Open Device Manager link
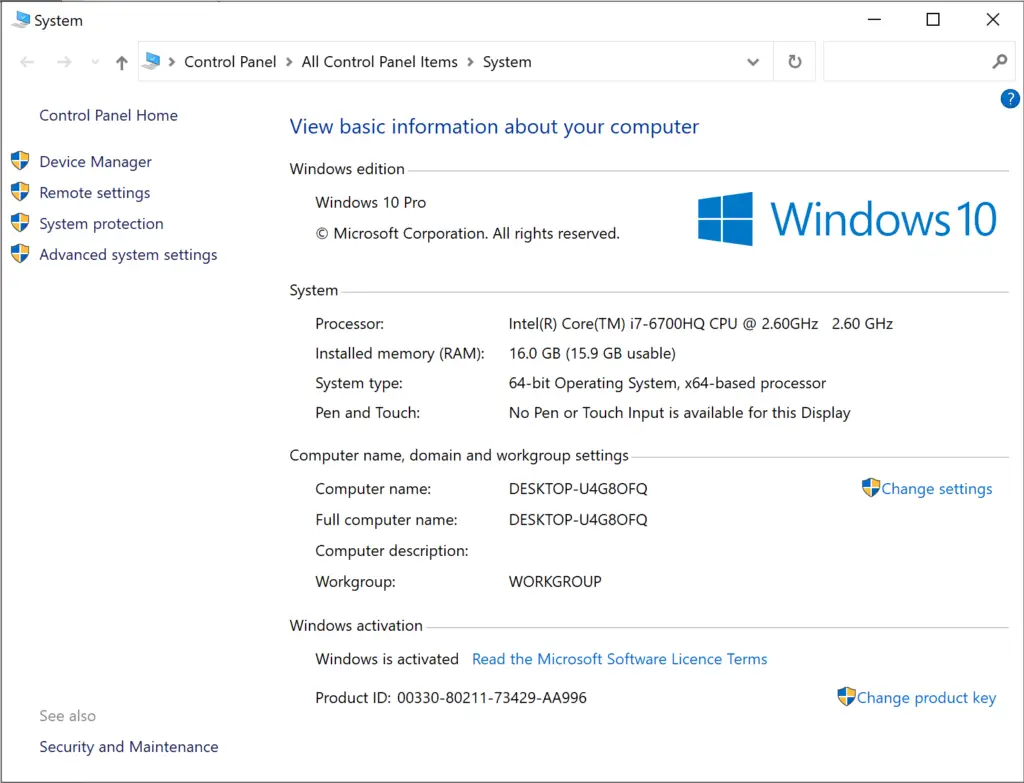This screenshot has width=1024, height=783. pos(95,162)
